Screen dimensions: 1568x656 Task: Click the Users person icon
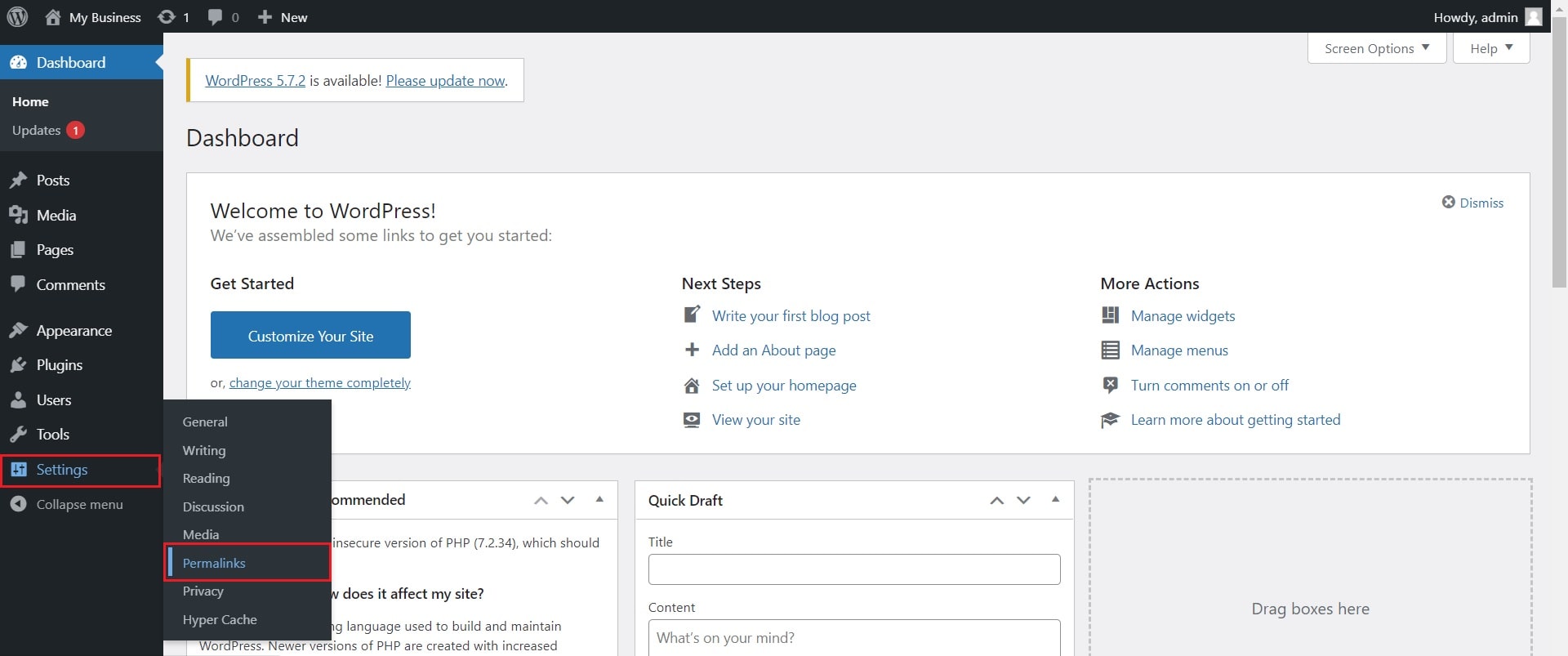coord(18,399)
